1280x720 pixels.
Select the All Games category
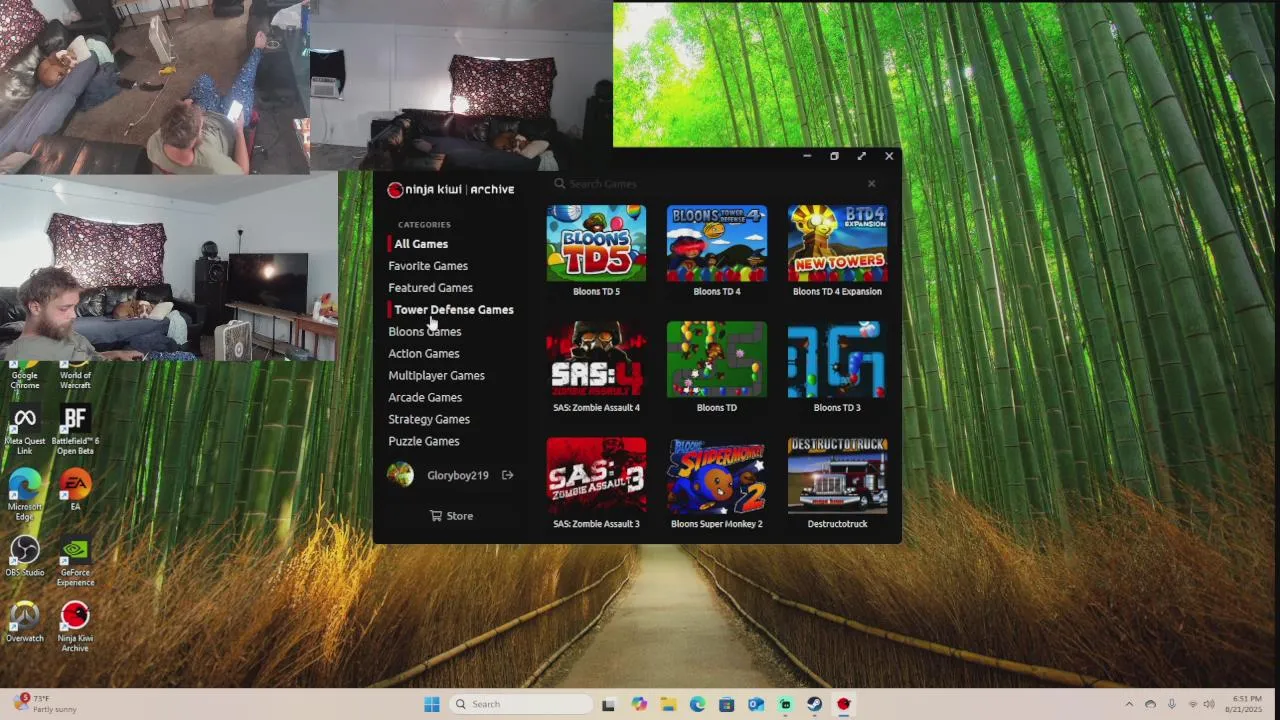click(x=421, y=244)
